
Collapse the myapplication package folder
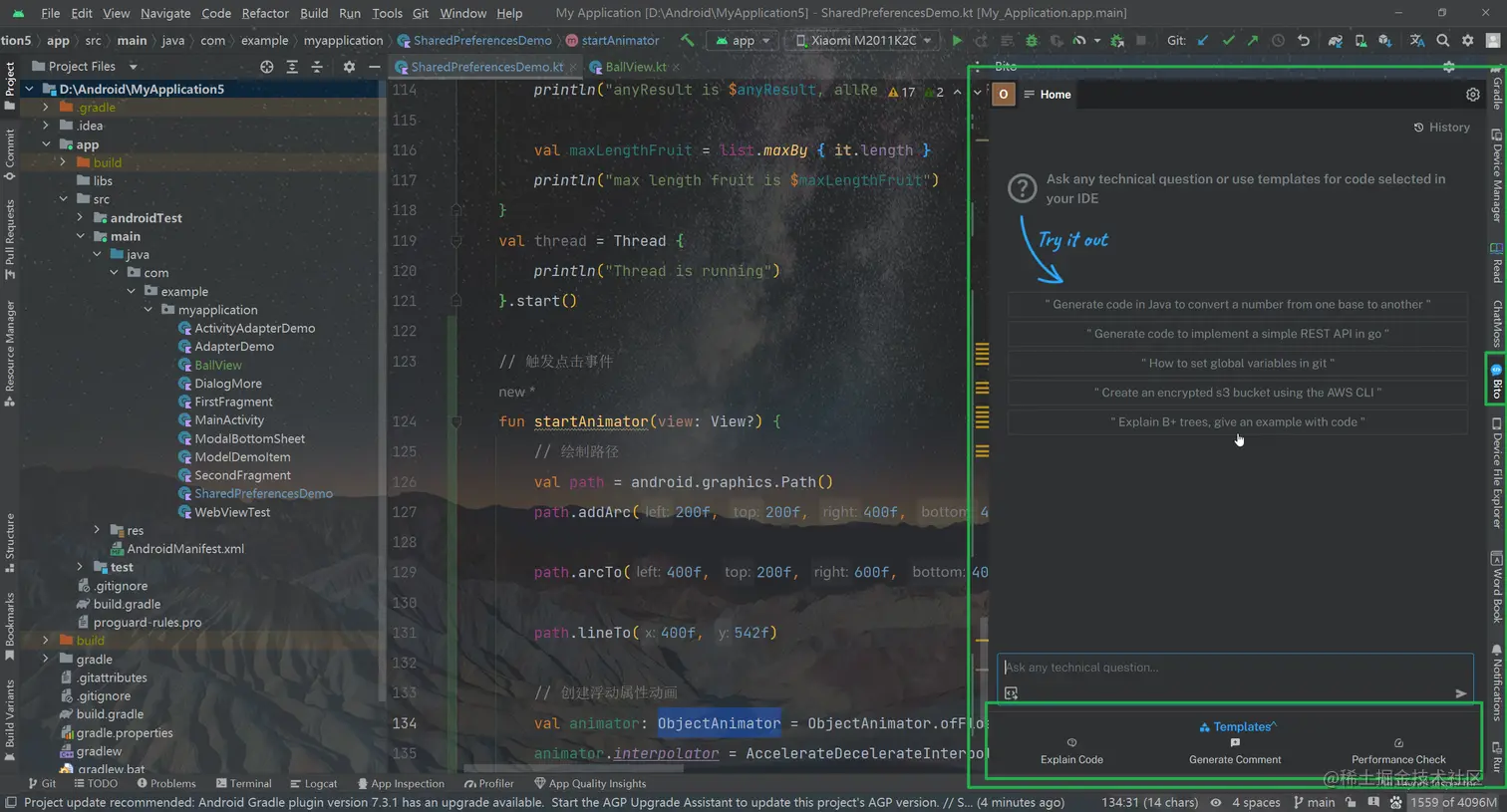click(149, 310)
